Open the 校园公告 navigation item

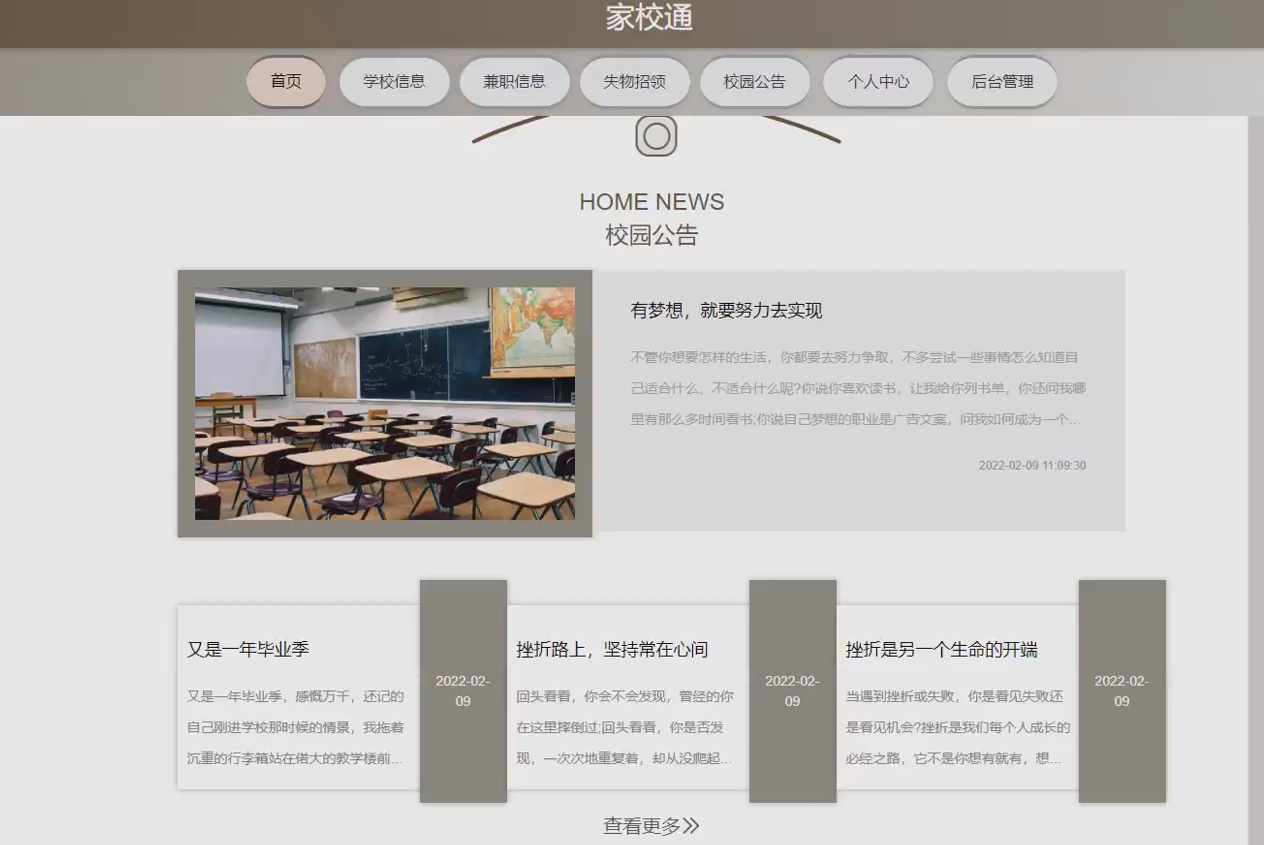click(x=755, y=81)
